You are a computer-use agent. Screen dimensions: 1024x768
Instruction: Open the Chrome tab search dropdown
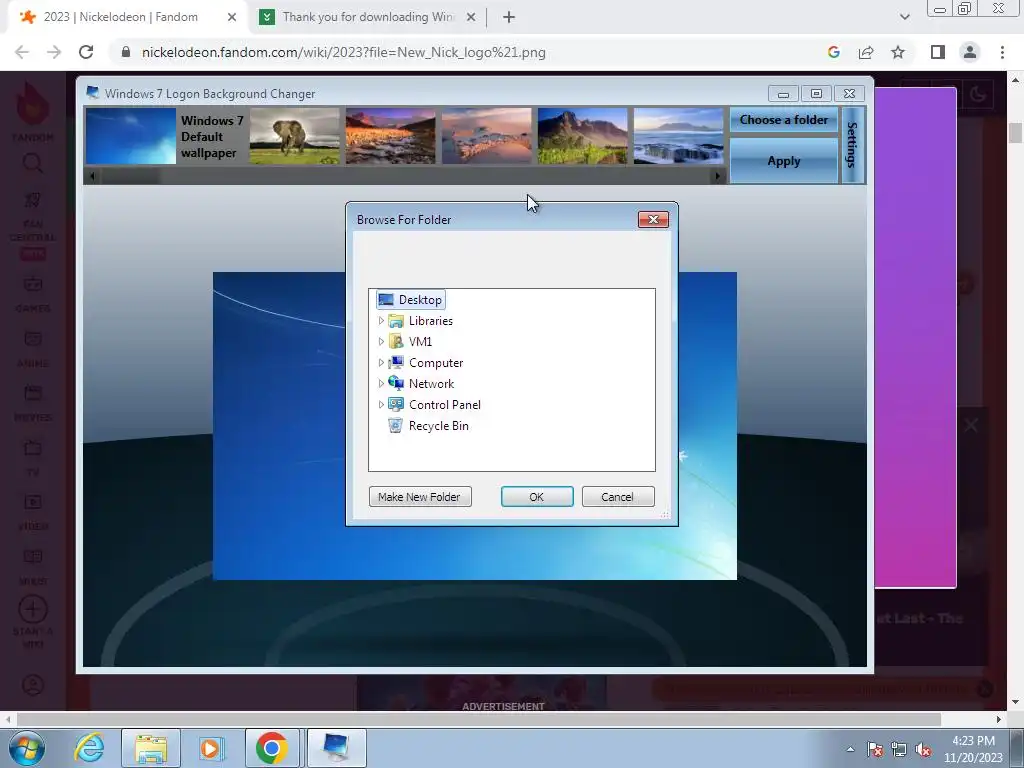pyautogui.click(x=904, y=18)
